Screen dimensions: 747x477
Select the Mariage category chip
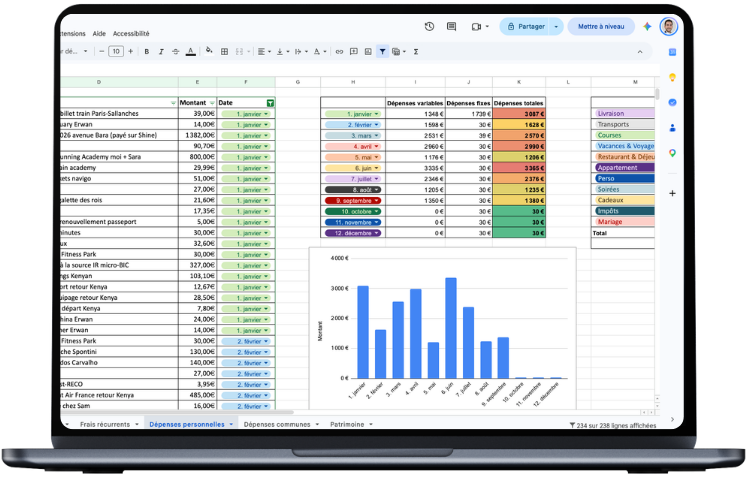coord(624,222)
